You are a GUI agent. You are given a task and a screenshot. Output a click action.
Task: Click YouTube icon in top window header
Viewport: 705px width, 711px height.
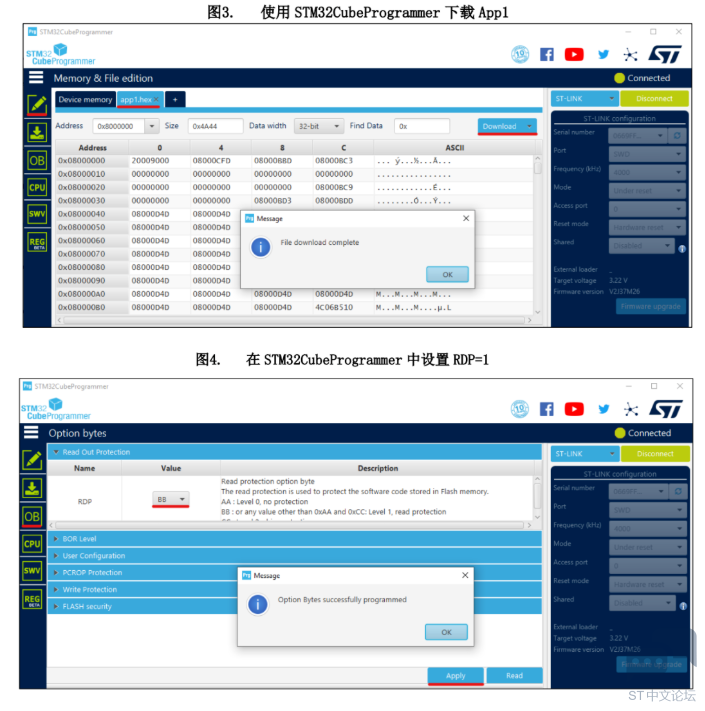574,54
